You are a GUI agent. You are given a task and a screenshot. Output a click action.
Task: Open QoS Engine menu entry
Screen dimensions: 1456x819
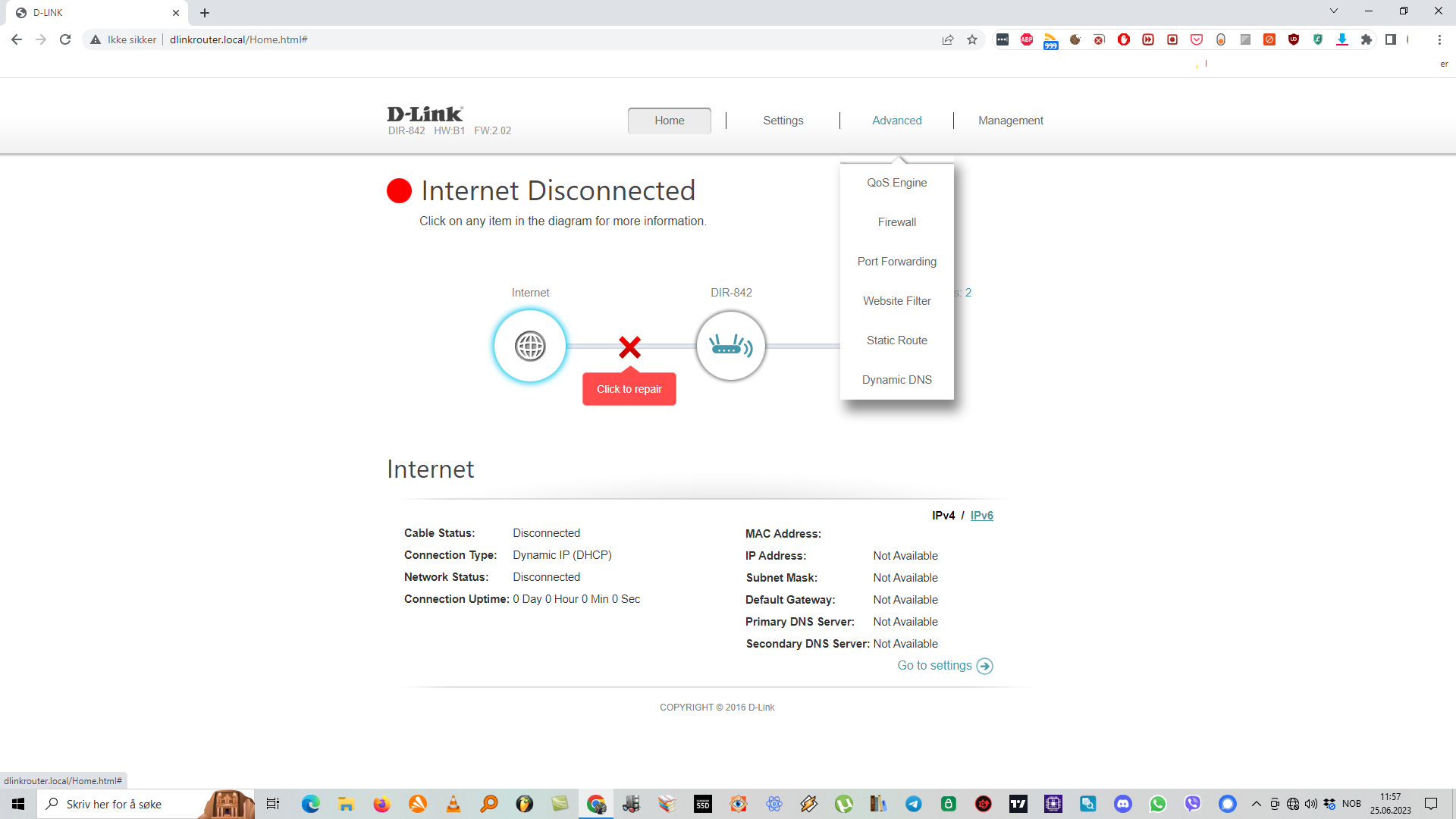click(x=897, y=183)
